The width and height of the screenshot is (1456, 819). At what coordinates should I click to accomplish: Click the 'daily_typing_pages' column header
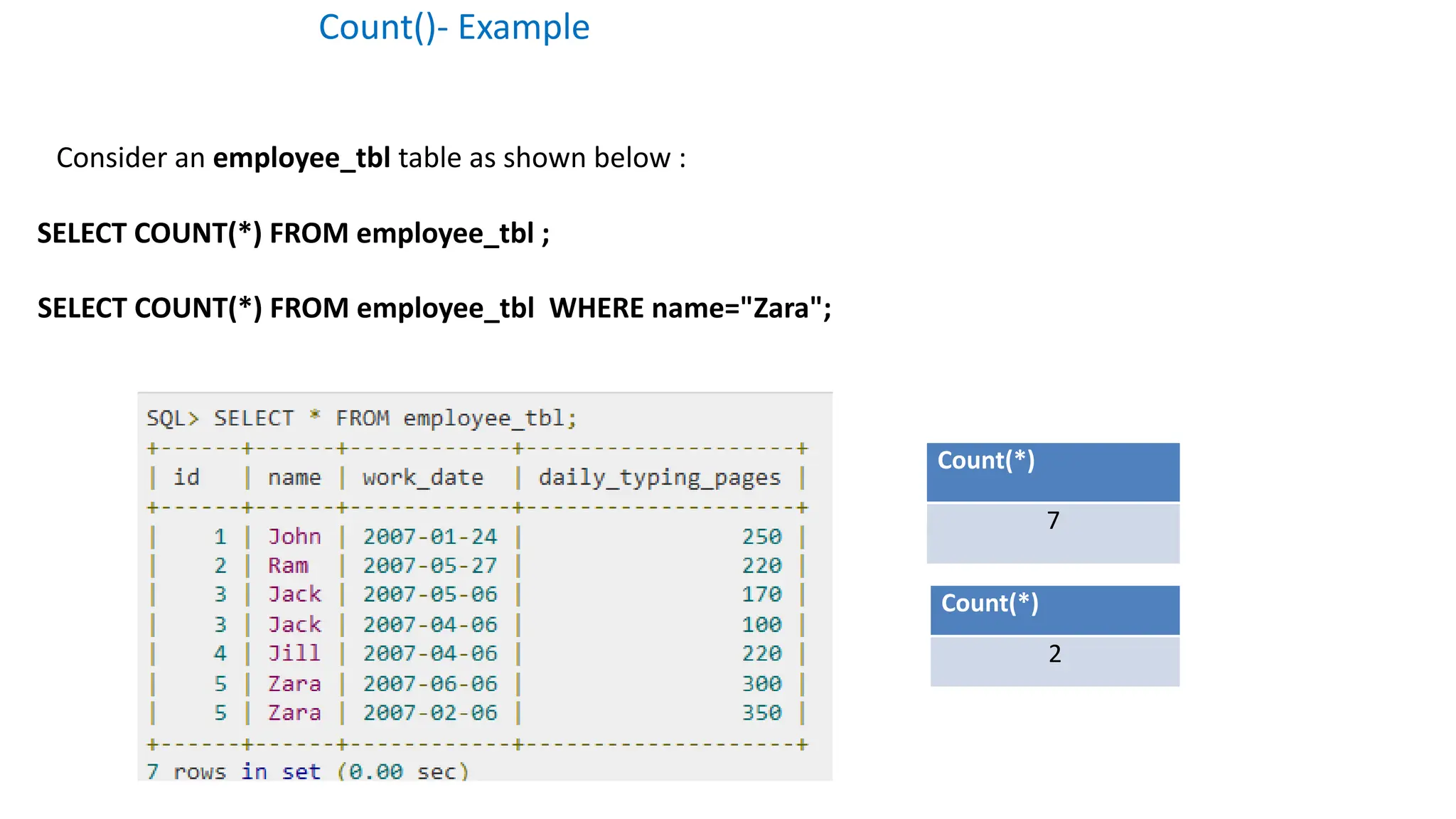pyautogui.click(x=659, y=478)
